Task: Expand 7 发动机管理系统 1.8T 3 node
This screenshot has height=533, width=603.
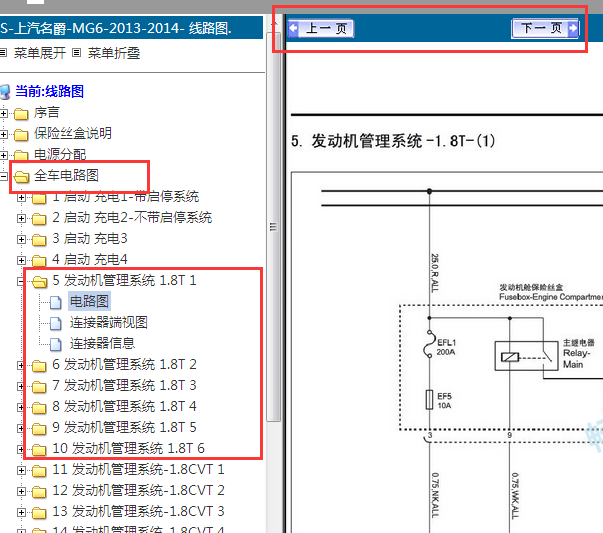Action: pos(22,386)
